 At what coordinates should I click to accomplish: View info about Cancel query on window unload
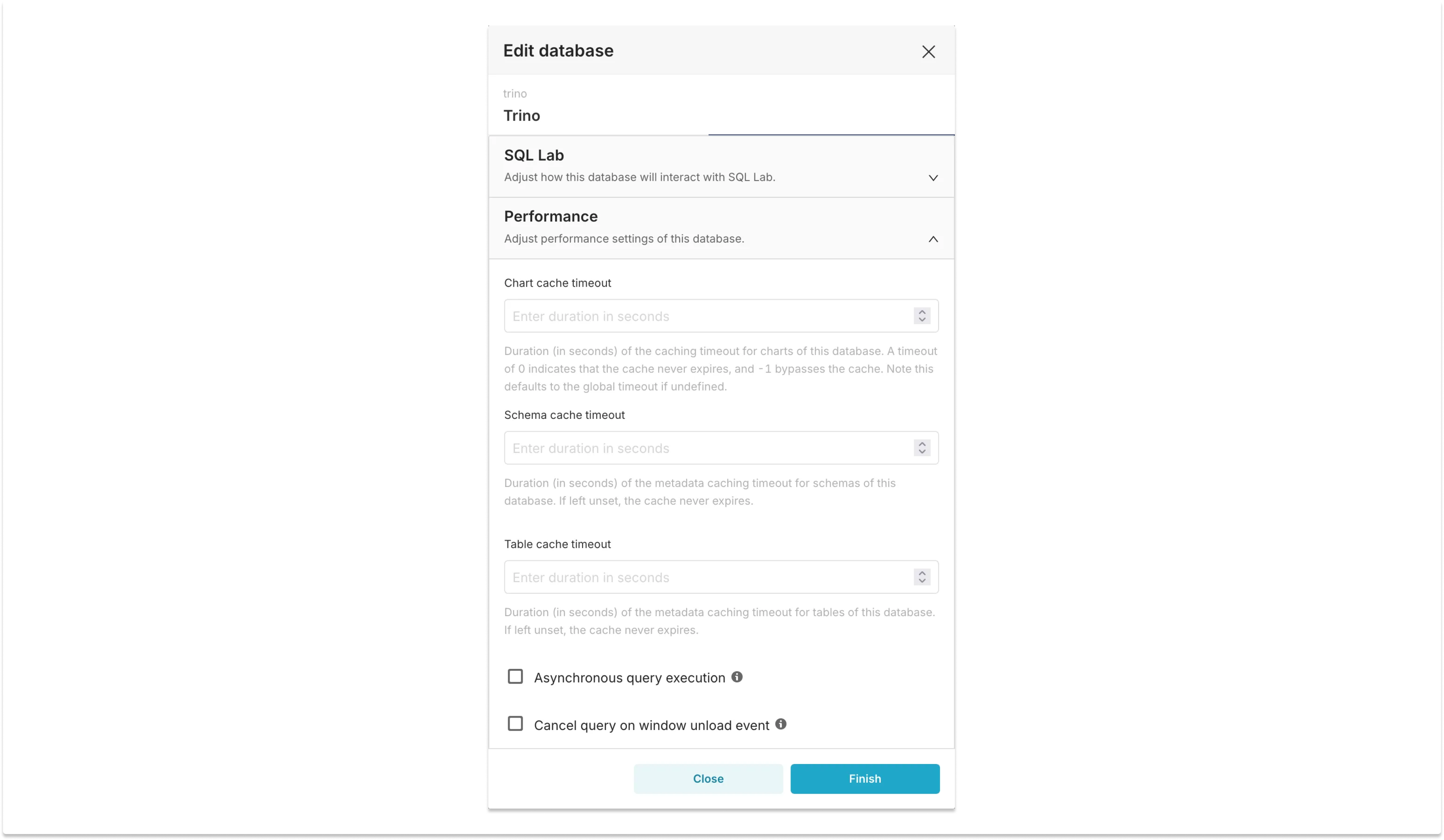780,724
